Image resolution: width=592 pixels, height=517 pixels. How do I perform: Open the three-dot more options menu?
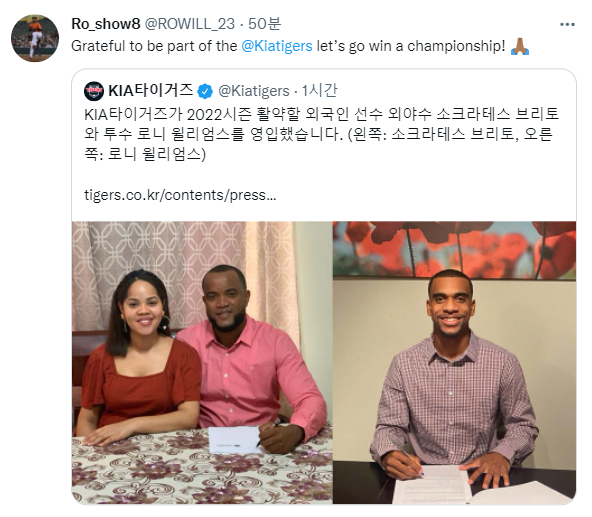(x=567, y=25)
